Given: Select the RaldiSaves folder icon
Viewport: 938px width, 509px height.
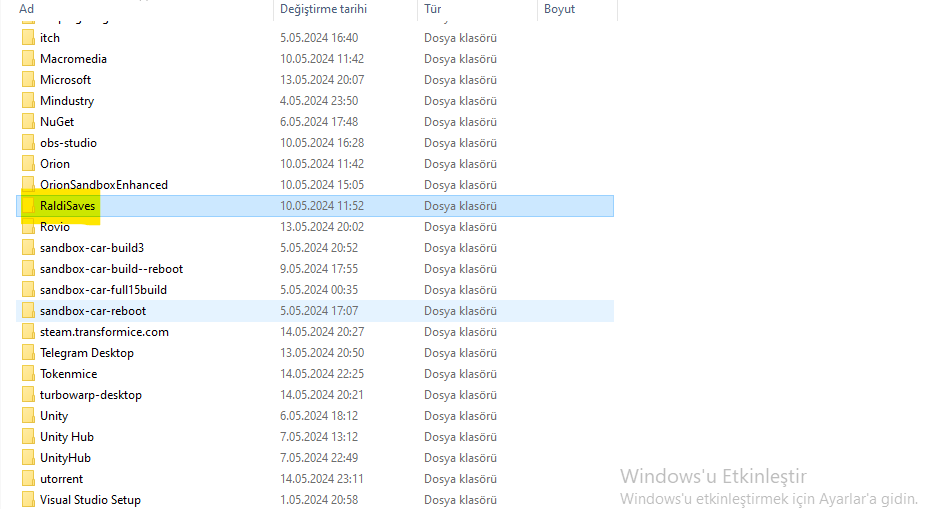Looking at the screenshot, I should click(x=28, y=206).
